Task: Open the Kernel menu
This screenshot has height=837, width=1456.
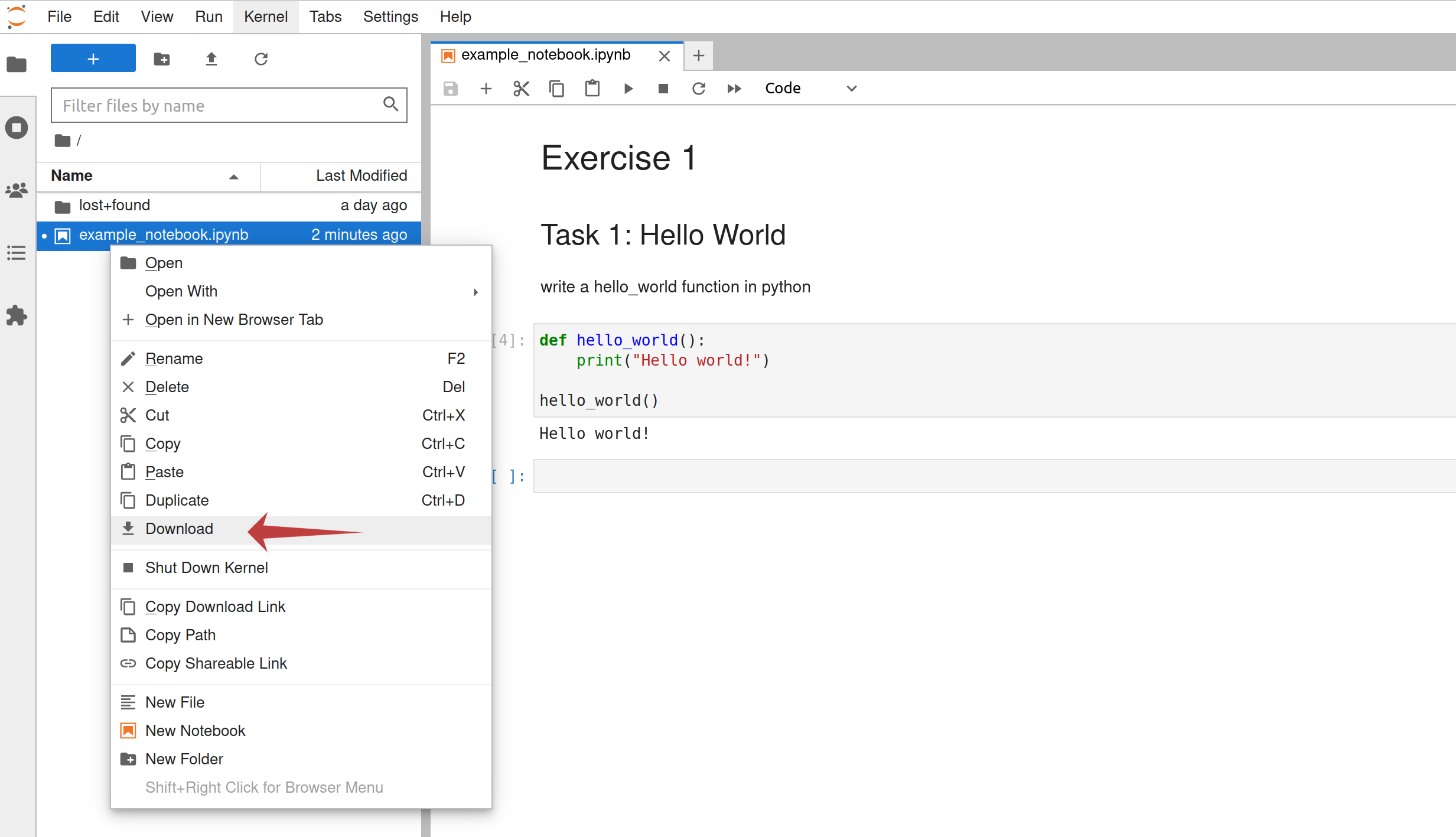Action: point(266,17)
